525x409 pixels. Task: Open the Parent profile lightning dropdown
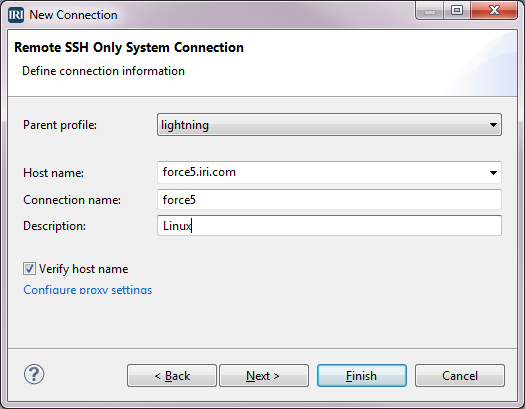329,125
